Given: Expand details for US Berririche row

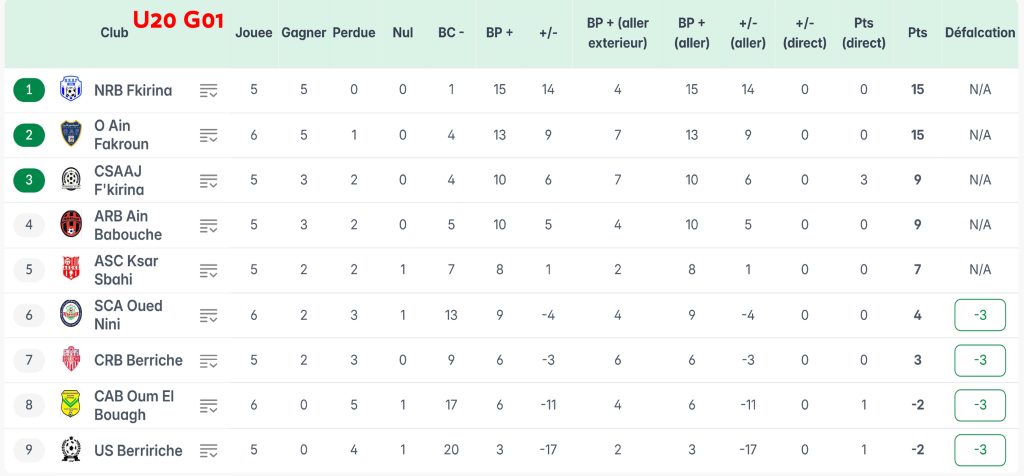Looking at the screenshot, I should [208, 451].
